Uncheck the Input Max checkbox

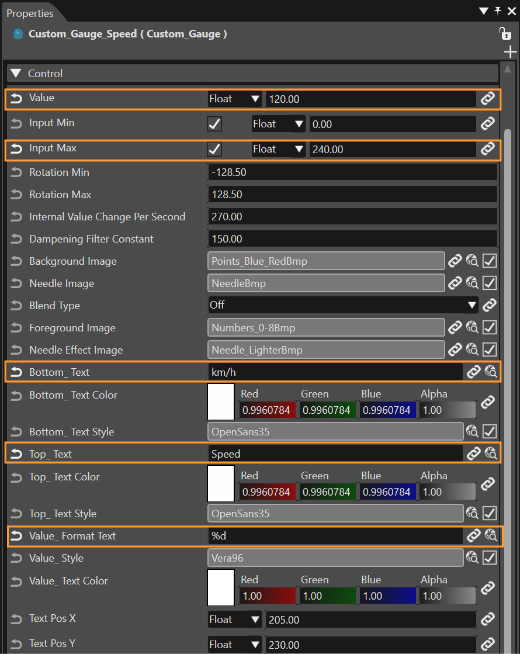[214, 149]
